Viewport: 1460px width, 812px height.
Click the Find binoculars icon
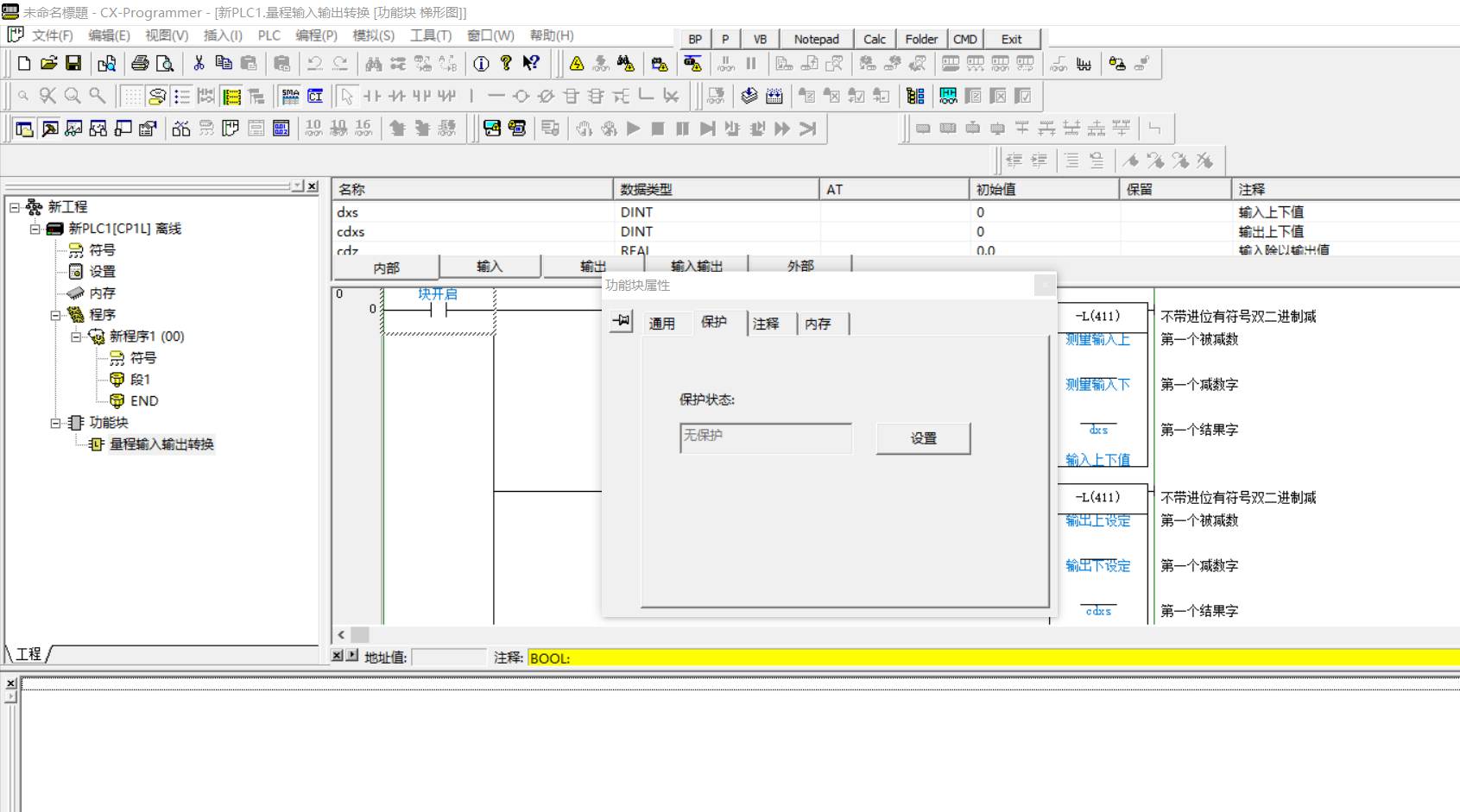coord(373,64)
